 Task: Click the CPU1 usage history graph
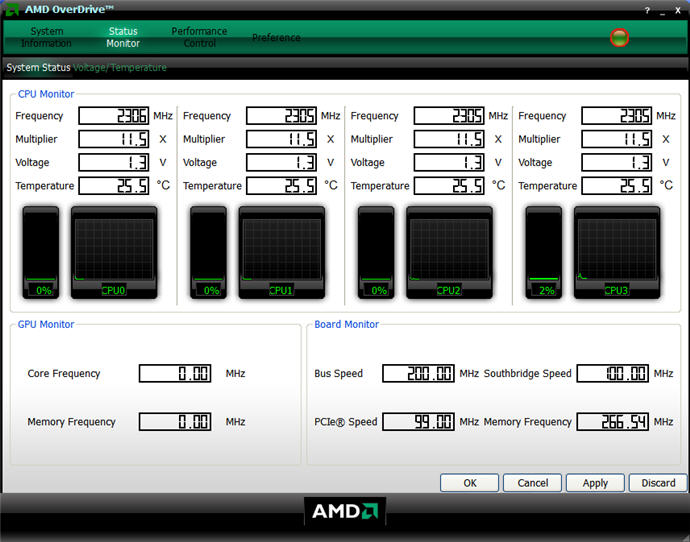point(282,253)
